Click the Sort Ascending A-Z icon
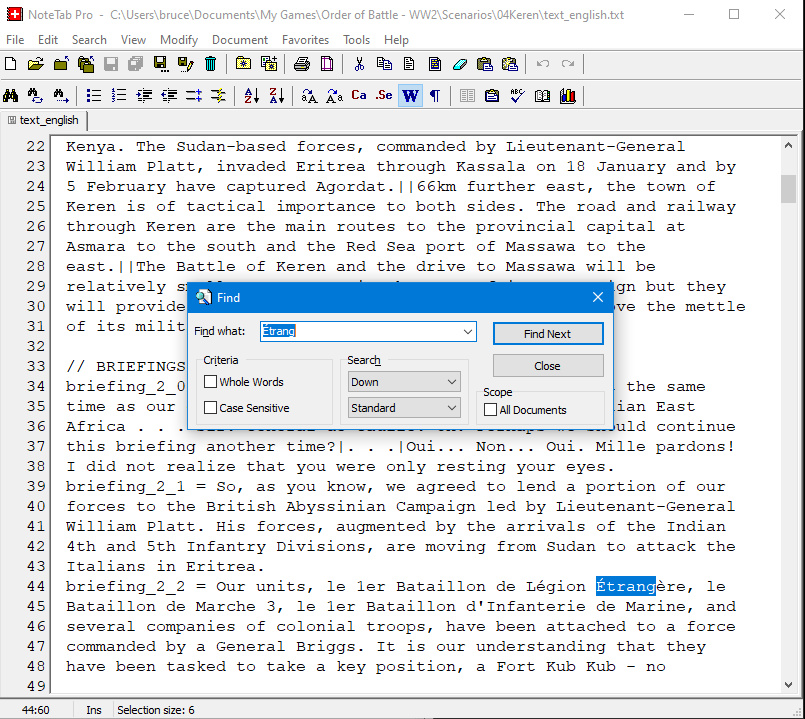 [251, 96]
